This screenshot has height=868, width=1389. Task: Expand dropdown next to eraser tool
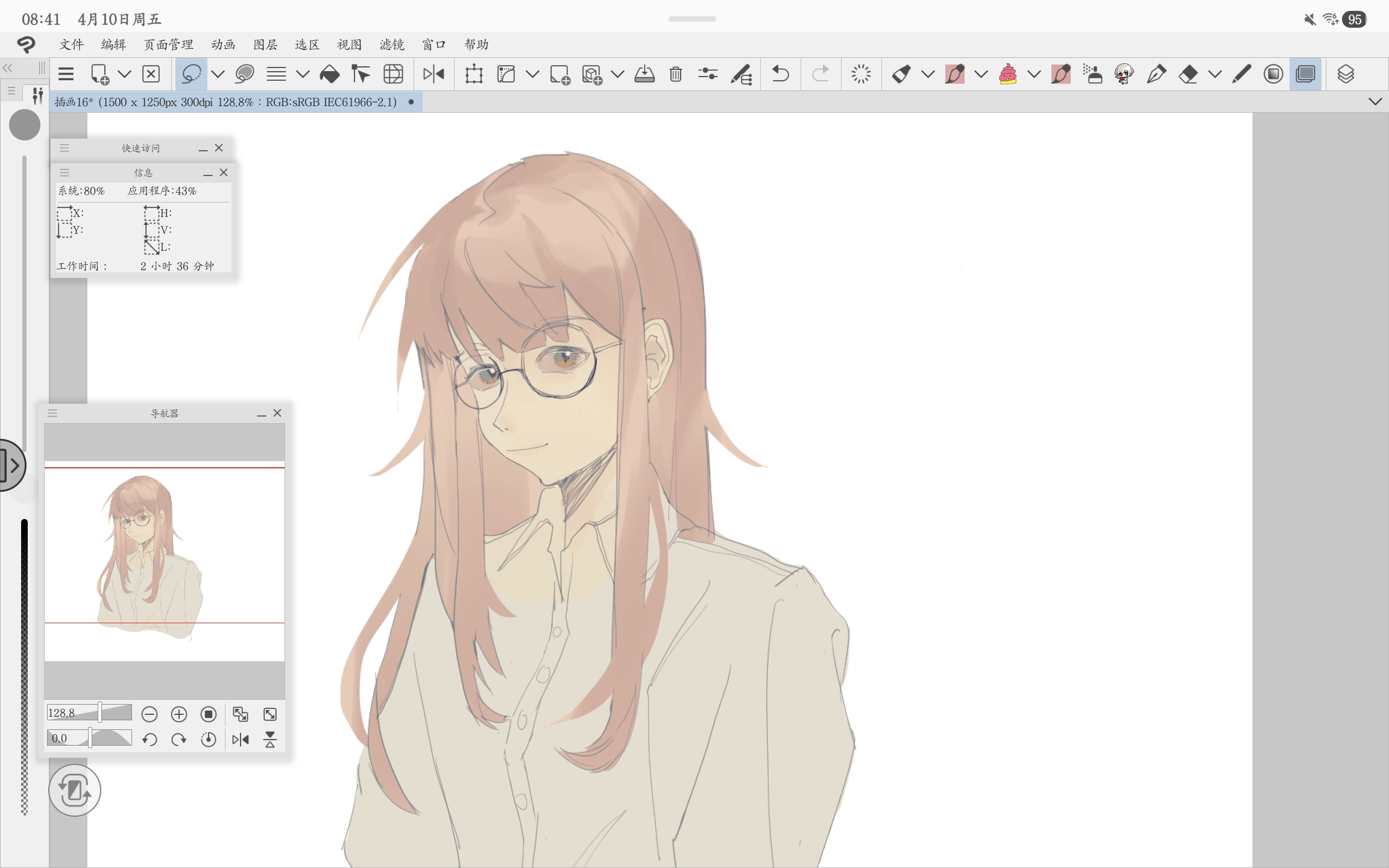1215,74
